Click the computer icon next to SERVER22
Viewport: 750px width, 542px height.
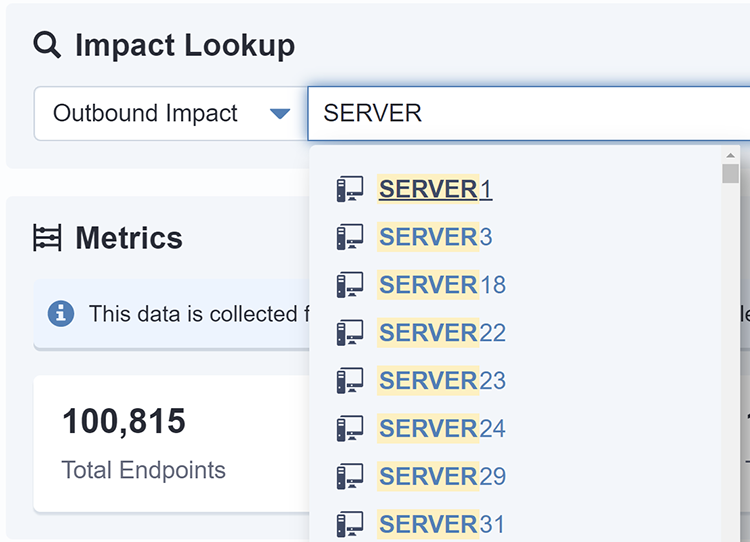coord(350,332)
